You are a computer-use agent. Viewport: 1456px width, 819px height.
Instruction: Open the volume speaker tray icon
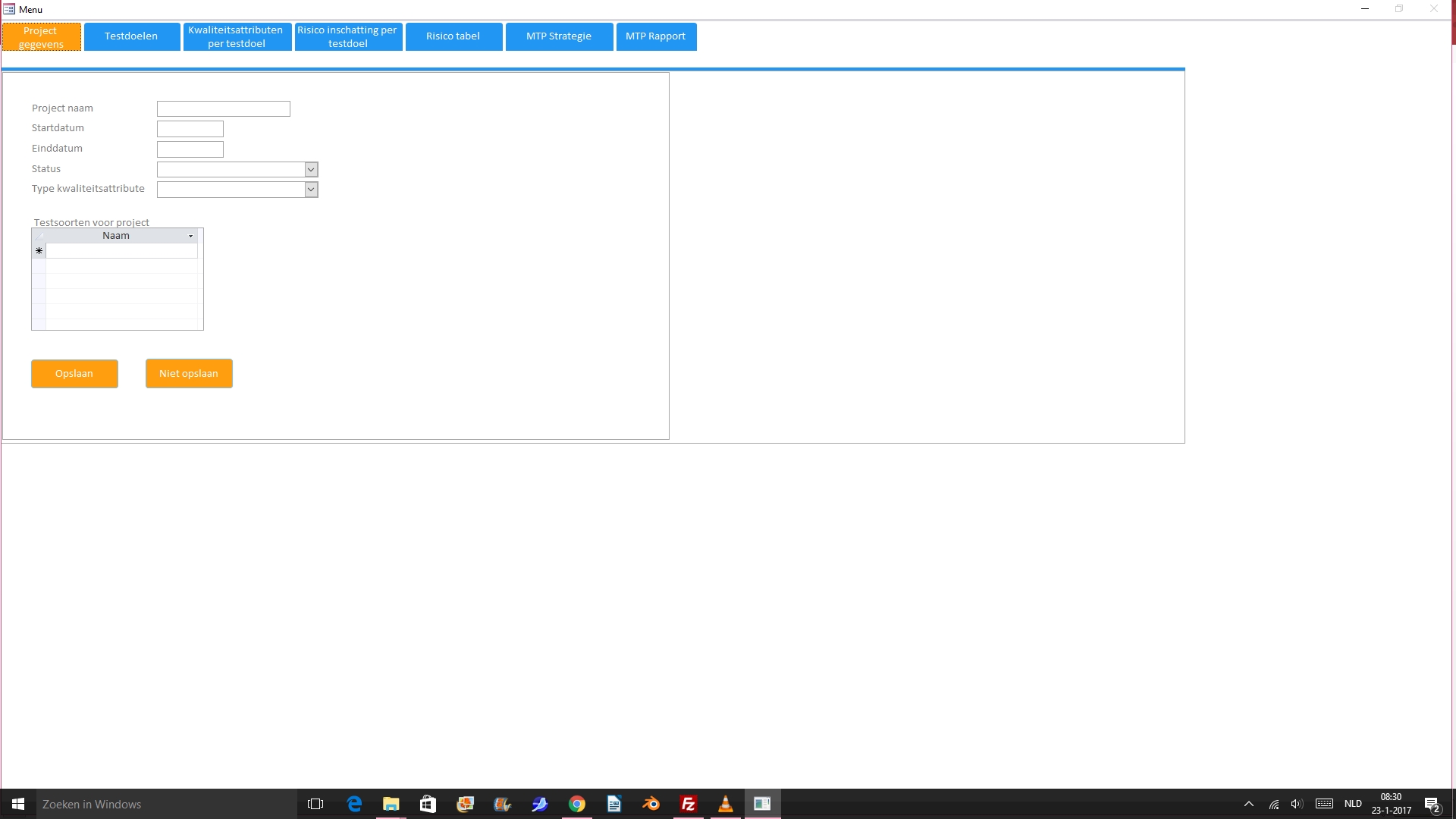1297,804
